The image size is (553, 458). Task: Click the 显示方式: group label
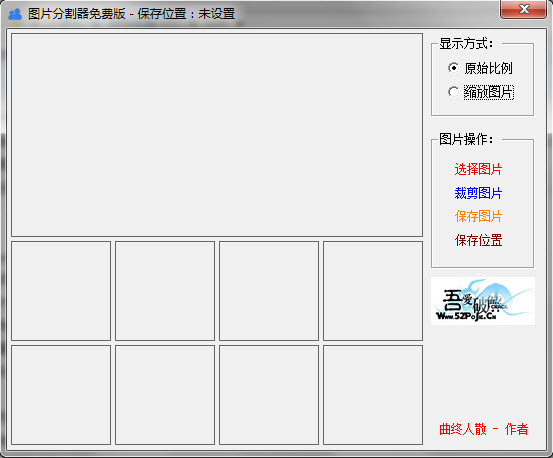point(466,44)
